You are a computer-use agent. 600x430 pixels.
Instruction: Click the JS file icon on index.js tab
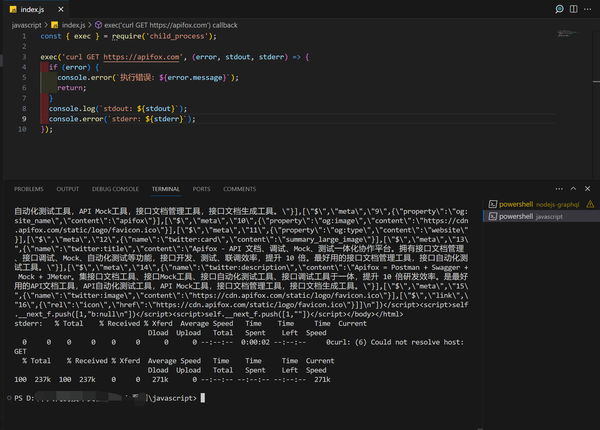point(12,9)
